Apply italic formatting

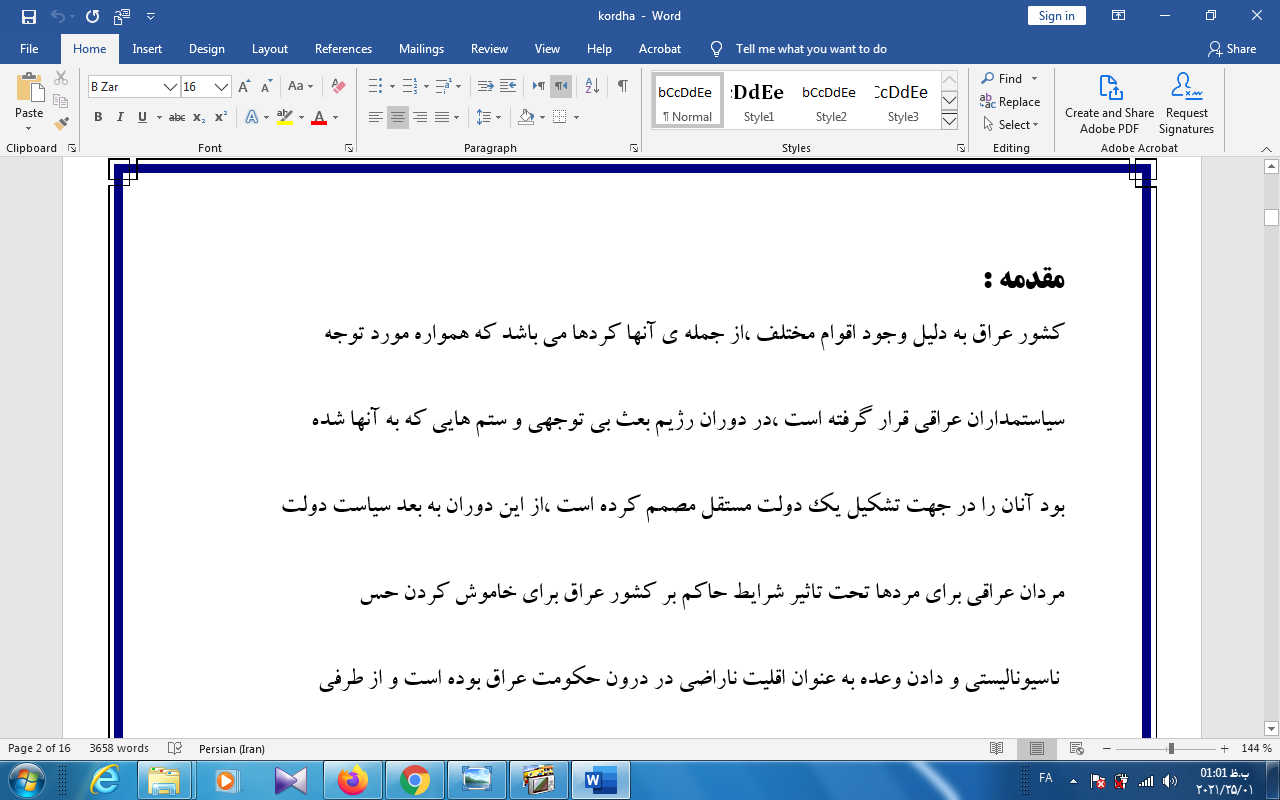pos(120,117)
